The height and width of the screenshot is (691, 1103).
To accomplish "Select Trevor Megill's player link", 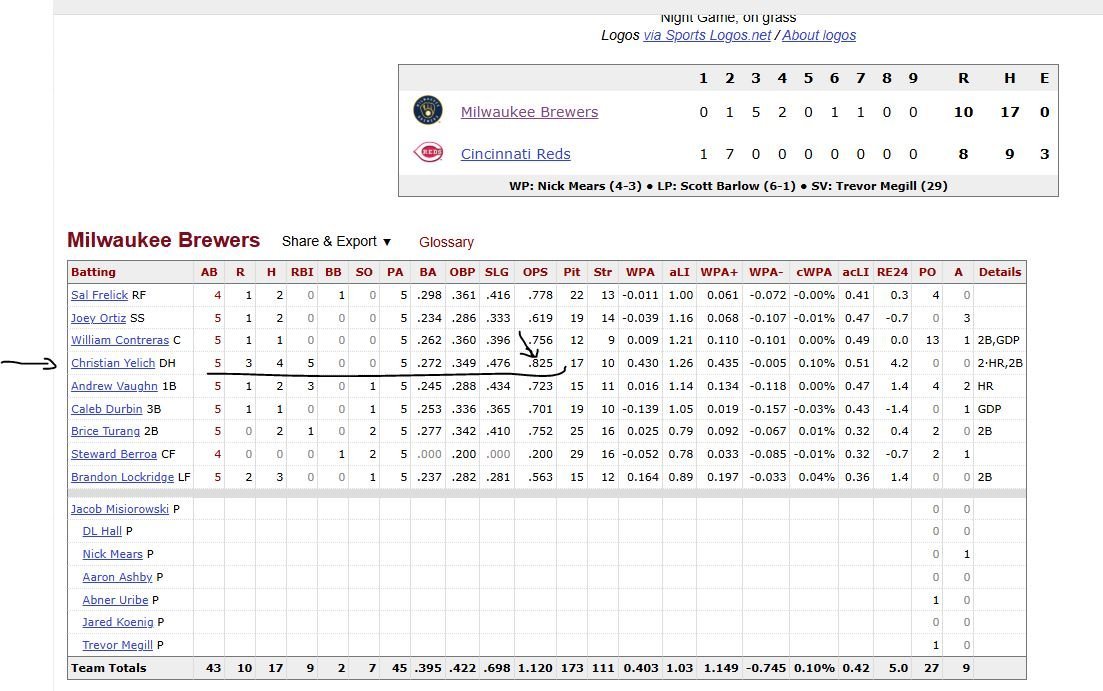I will 117,645.
